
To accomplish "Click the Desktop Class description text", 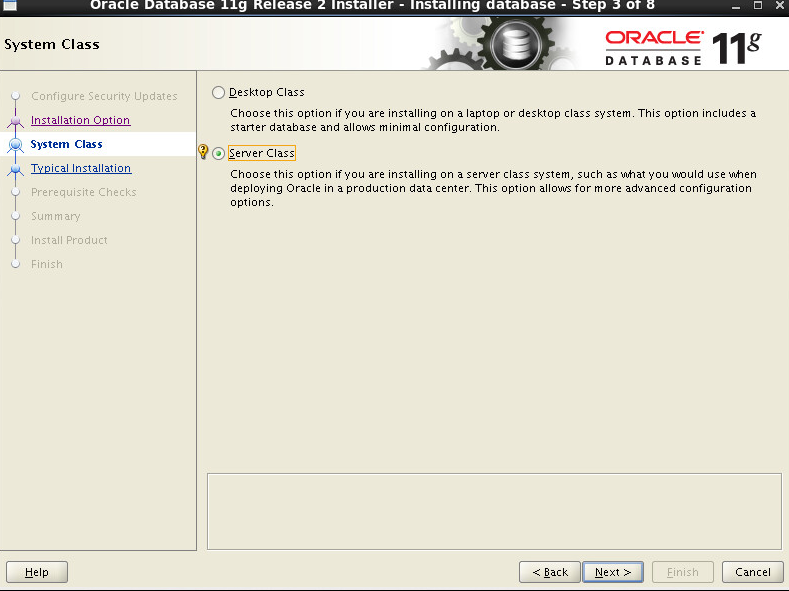I will pyautogui.click(x=493, y=120).
